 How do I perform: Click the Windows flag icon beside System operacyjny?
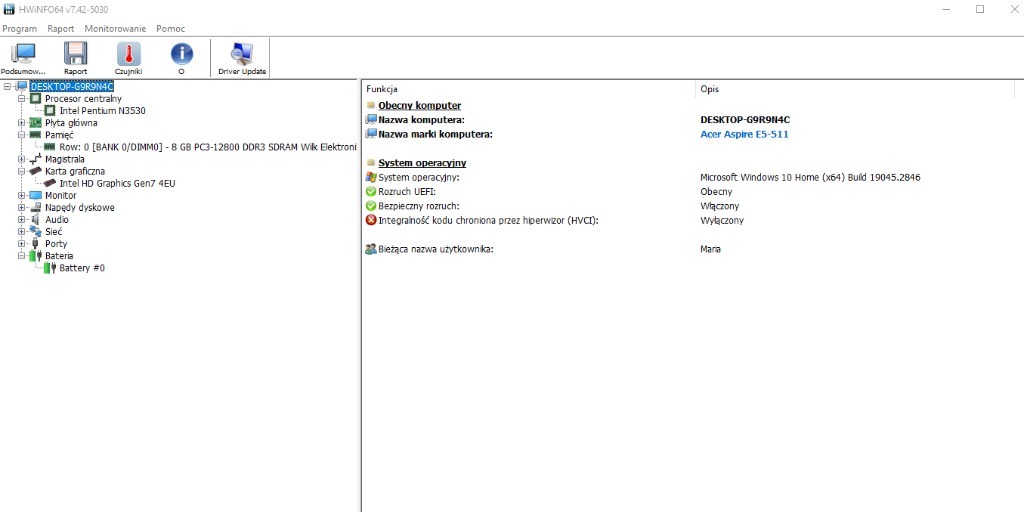coord(371,178)
